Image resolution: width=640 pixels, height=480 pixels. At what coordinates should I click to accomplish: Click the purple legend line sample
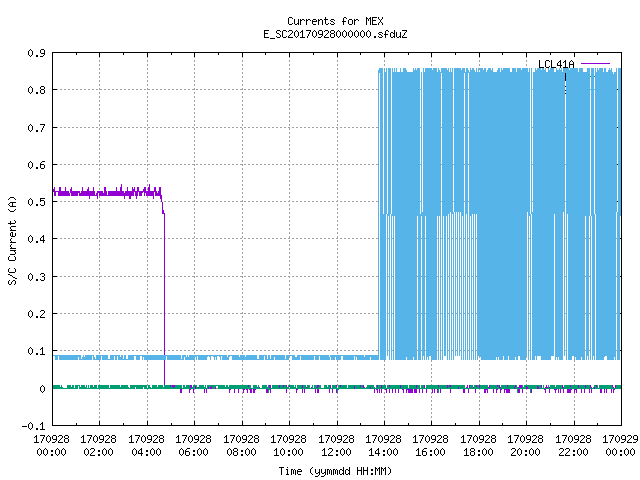pyautogui.click(x=595, y=64)
